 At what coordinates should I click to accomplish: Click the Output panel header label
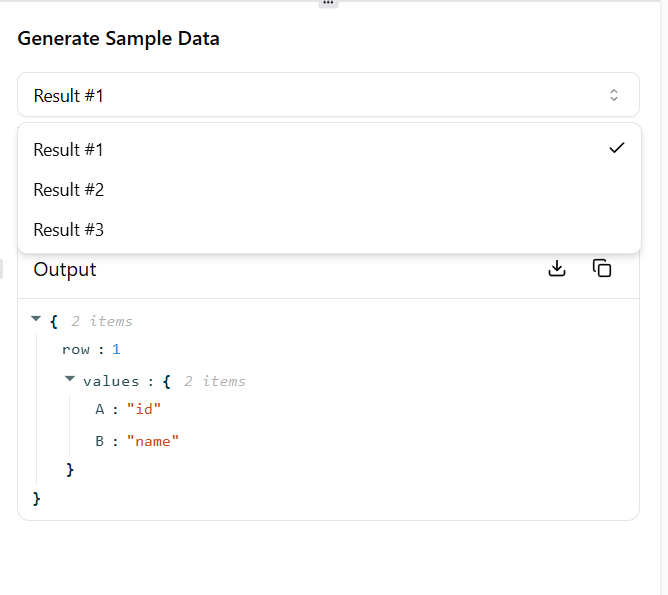65,270
